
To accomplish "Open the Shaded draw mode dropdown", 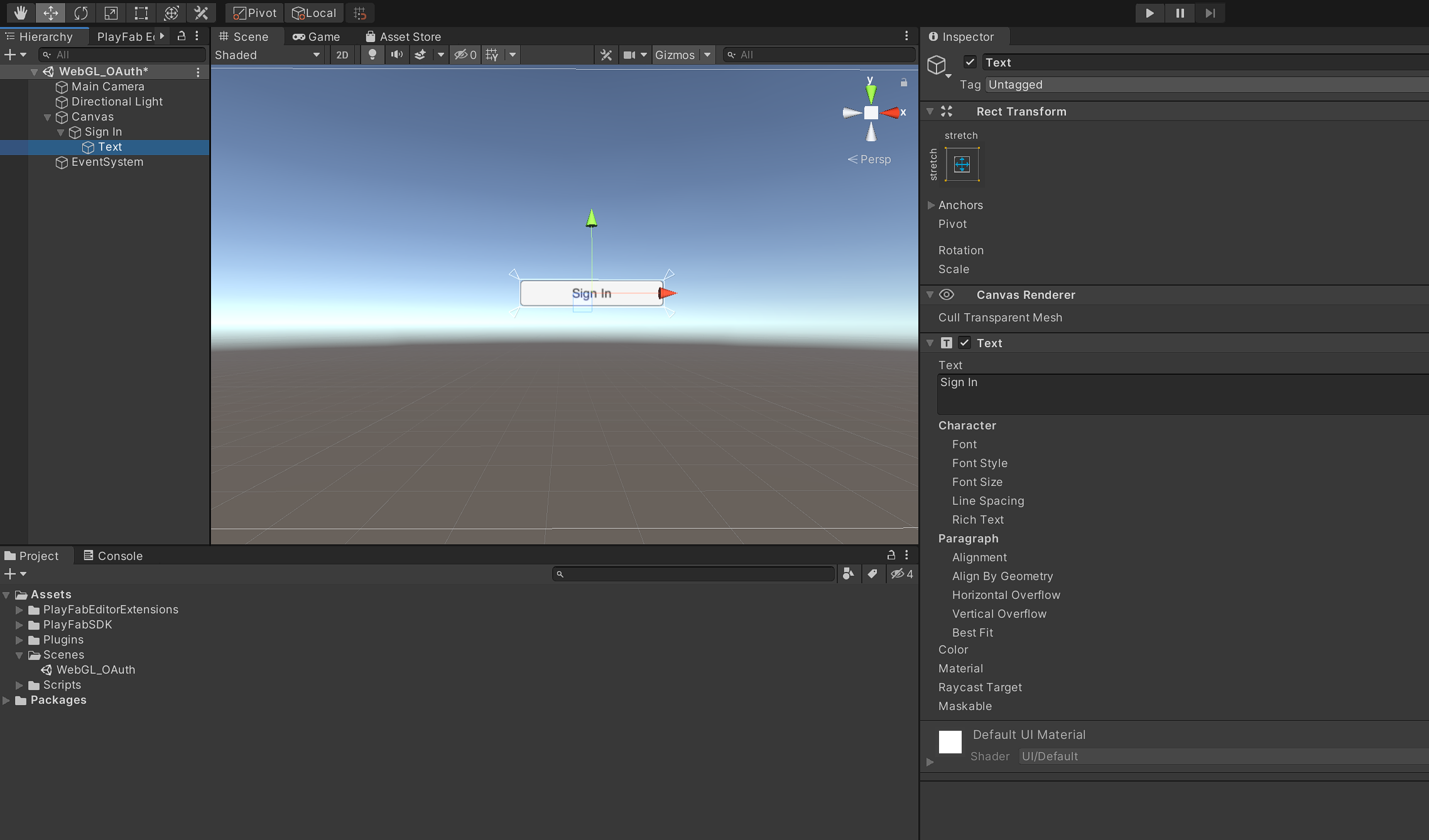I will pyautogui.click(x=267, y=55).
